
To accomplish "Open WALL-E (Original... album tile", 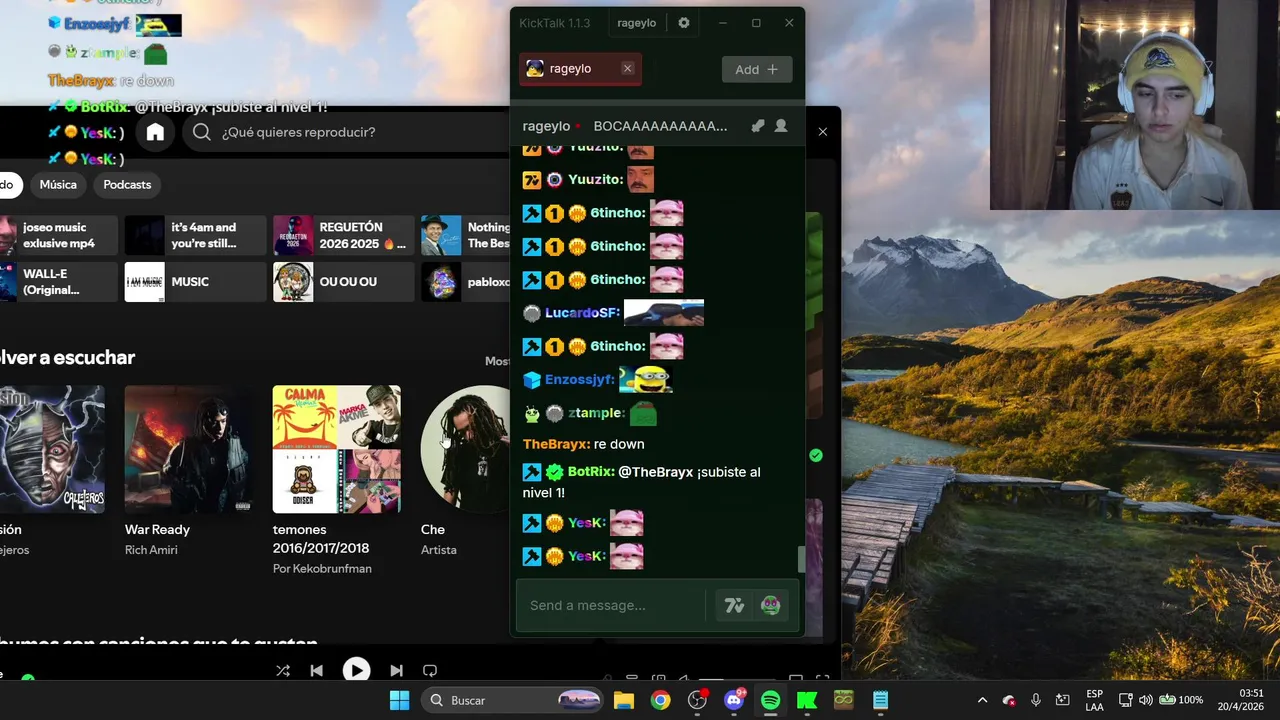I will click(58, 282).
